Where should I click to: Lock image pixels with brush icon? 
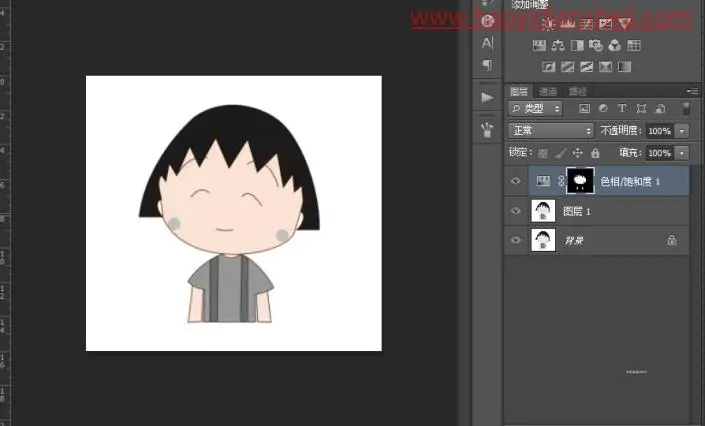tap(560, 153)
